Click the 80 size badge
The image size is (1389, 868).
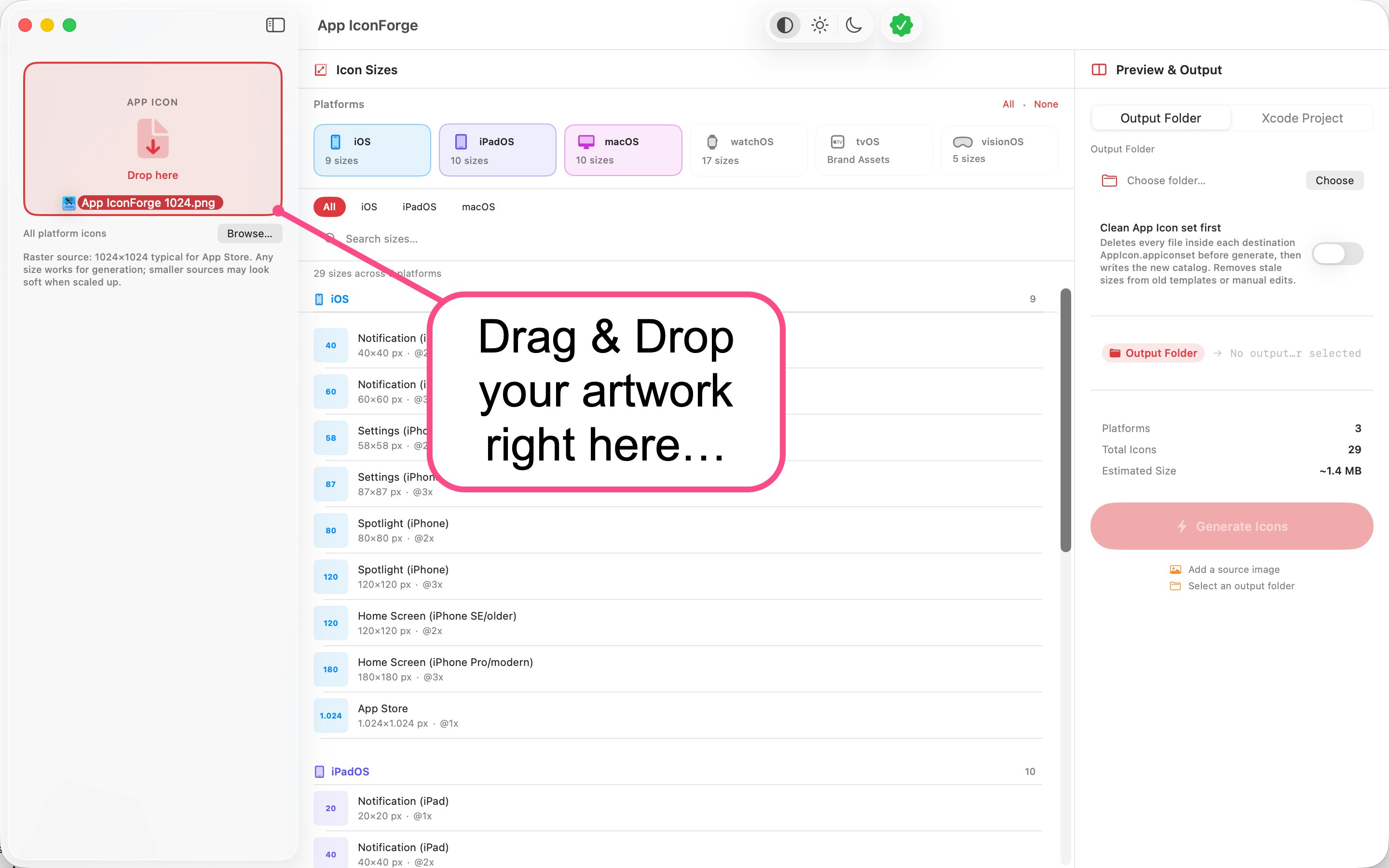pyautogui.click(x=330, y=531)
